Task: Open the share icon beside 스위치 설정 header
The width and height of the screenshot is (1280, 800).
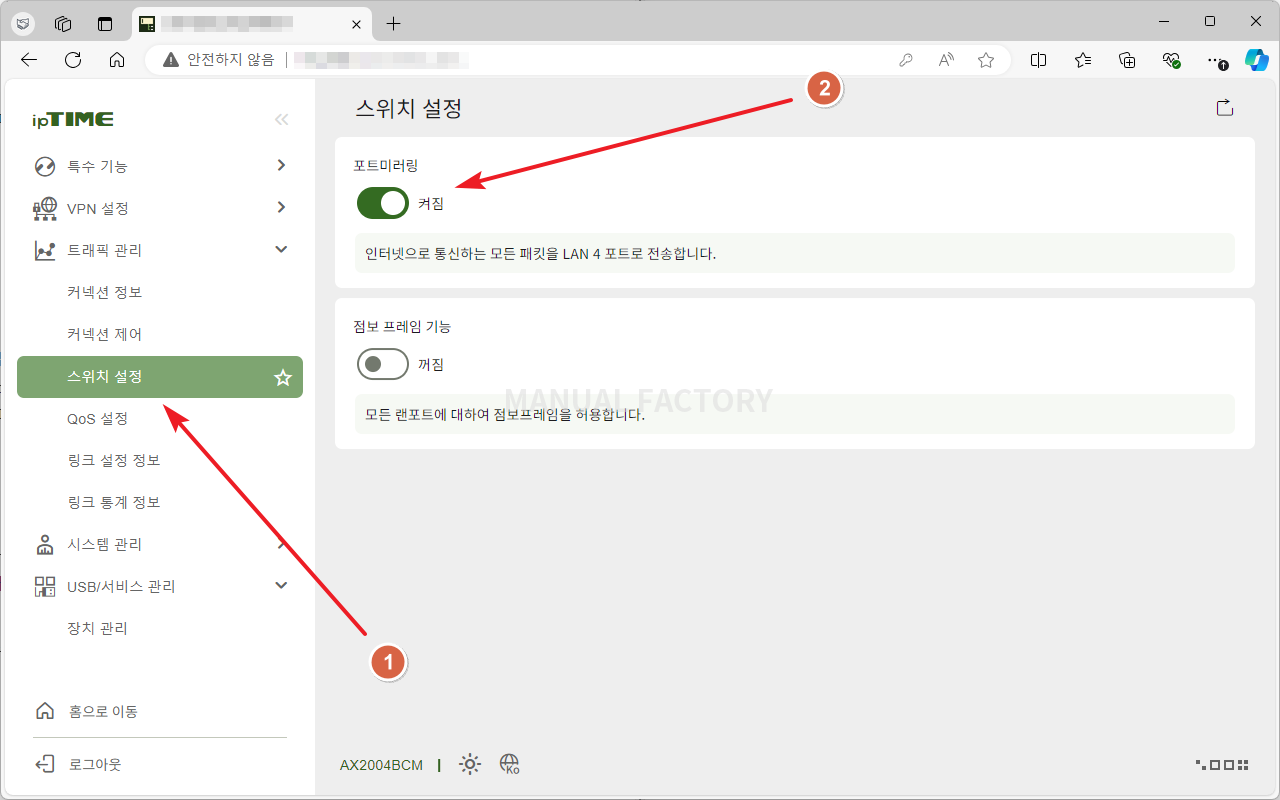Action: pyautogui.click(x=1224, y=108)
